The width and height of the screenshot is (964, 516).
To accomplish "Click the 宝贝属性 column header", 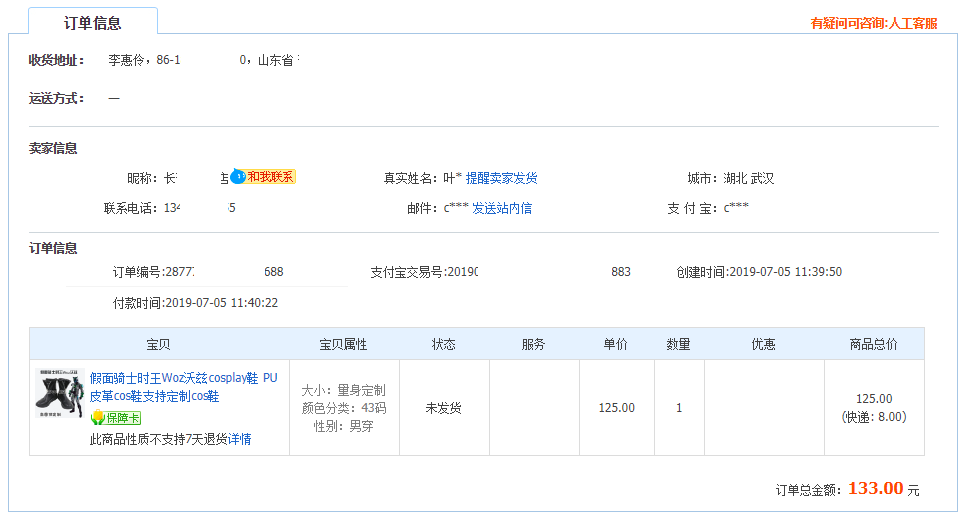I will (343, 344).
